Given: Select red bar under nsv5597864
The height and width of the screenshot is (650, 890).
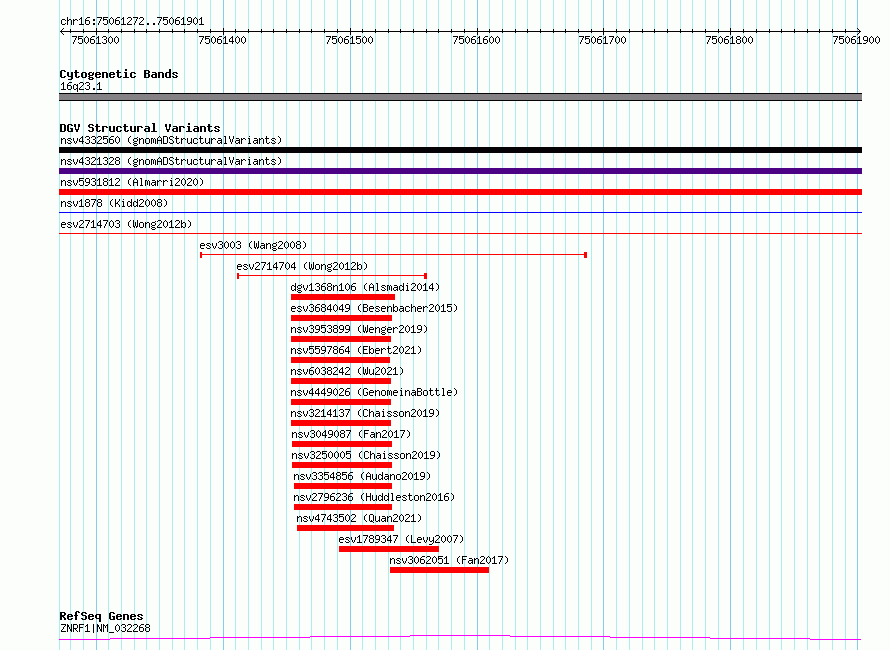Looking at the screenshot, I should (x=340, y=360).
